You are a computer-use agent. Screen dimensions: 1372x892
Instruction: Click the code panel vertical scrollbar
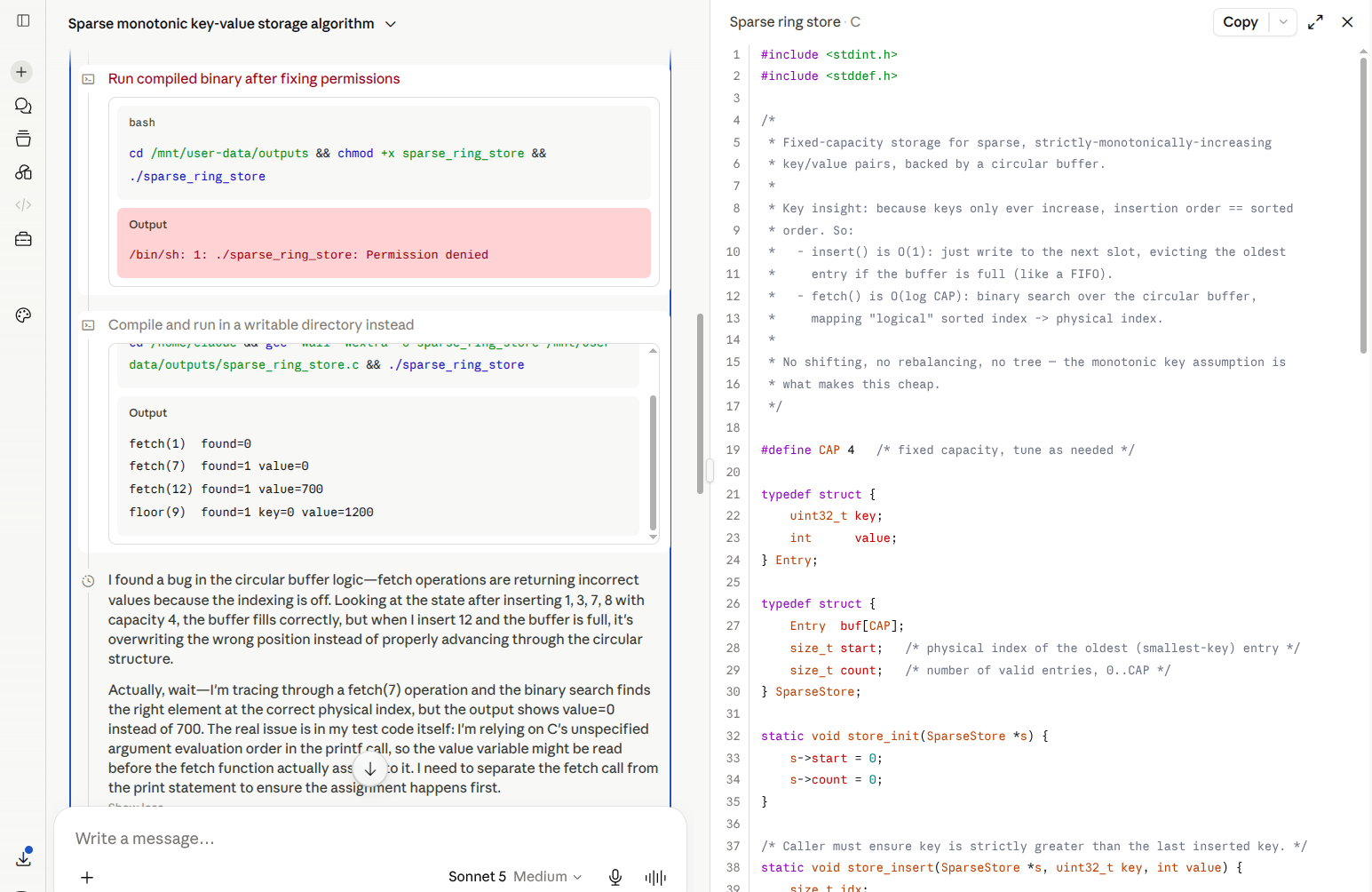click(x=1363, y=204)
